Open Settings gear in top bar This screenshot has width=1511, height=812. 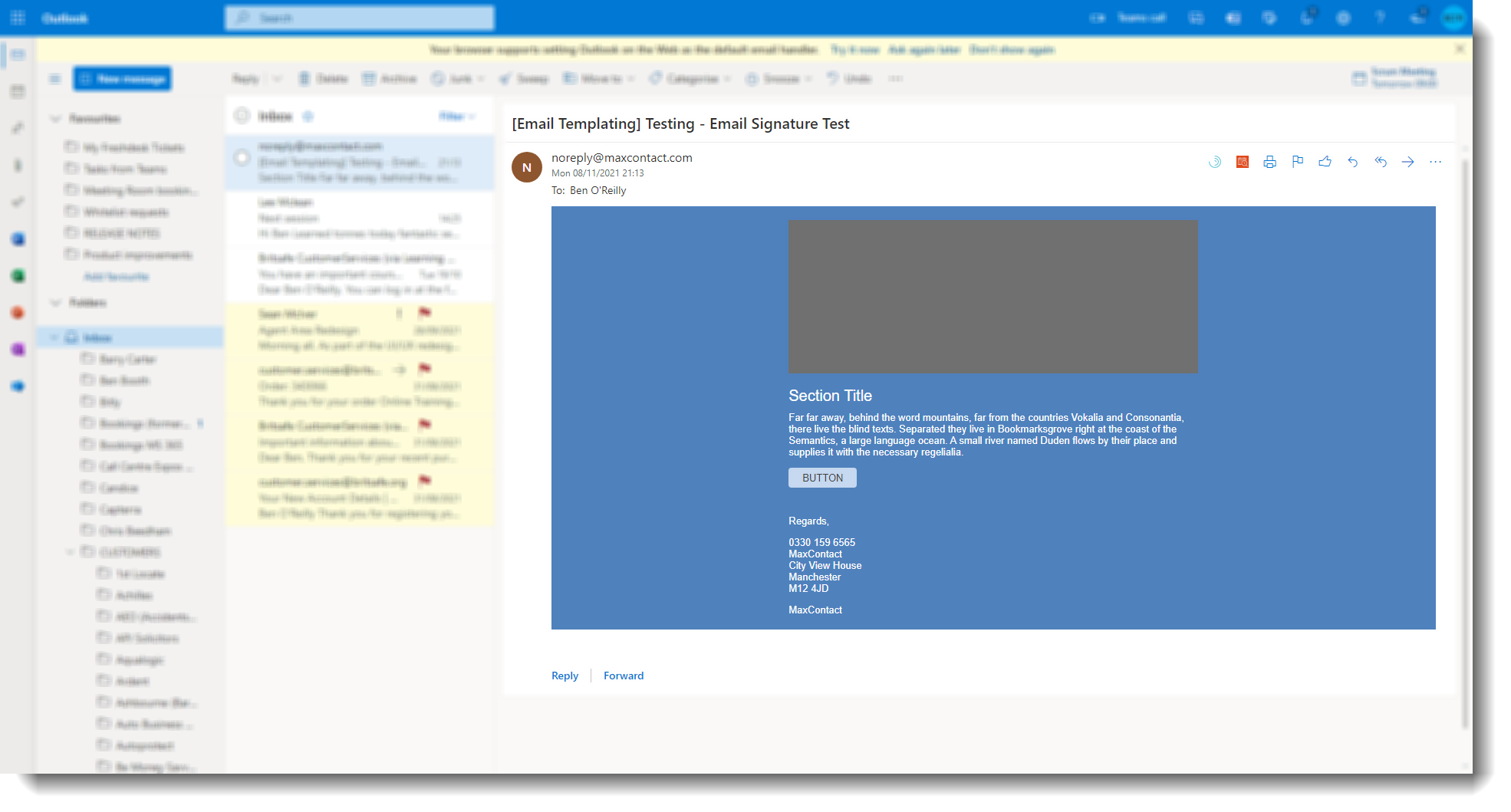[x=1343, y=18]
